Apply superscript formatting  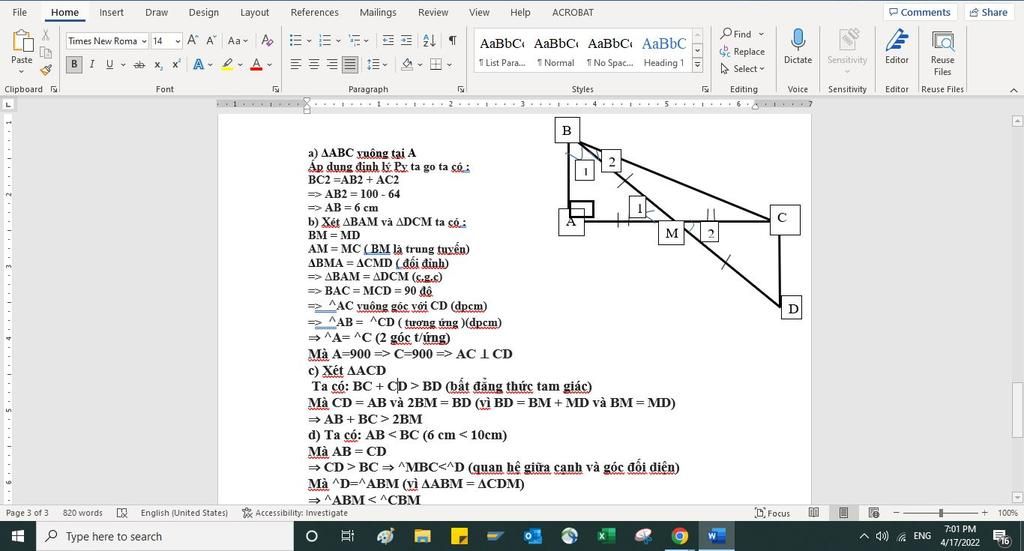pyautogui.click(x=176, y=65)
